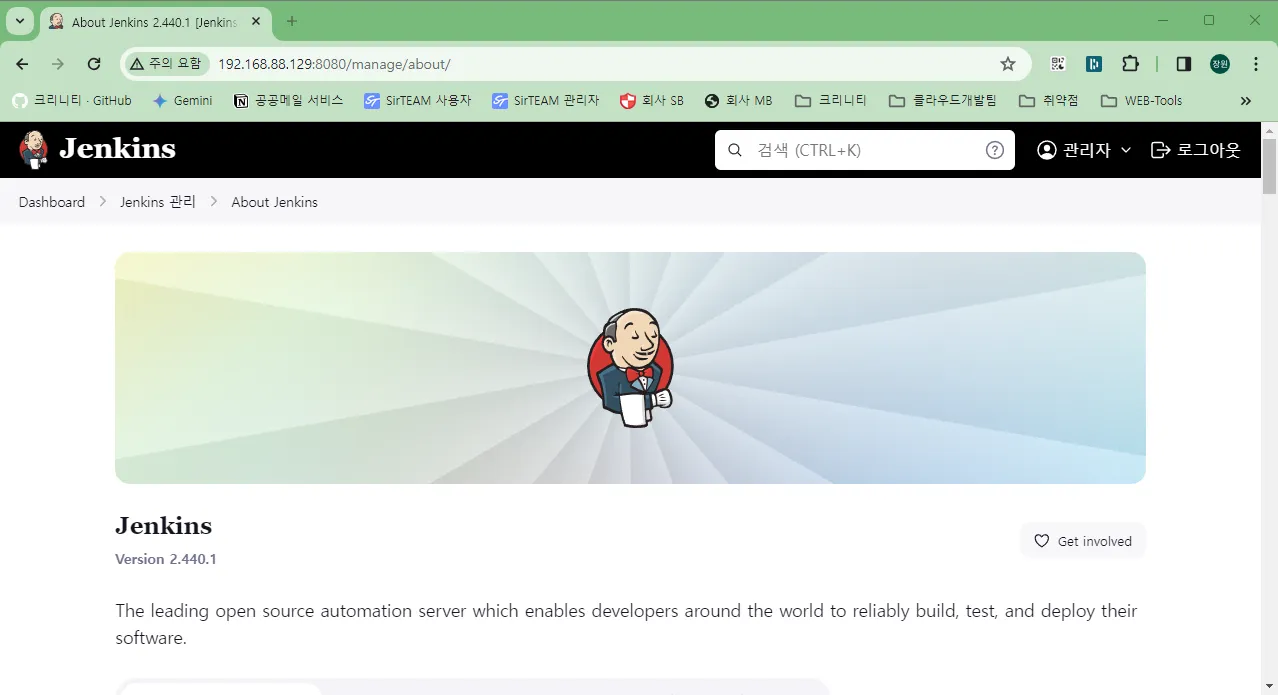Reload the page
Image resolution: width=1278 pixels, height=695 pixels.
coord(94,64)
